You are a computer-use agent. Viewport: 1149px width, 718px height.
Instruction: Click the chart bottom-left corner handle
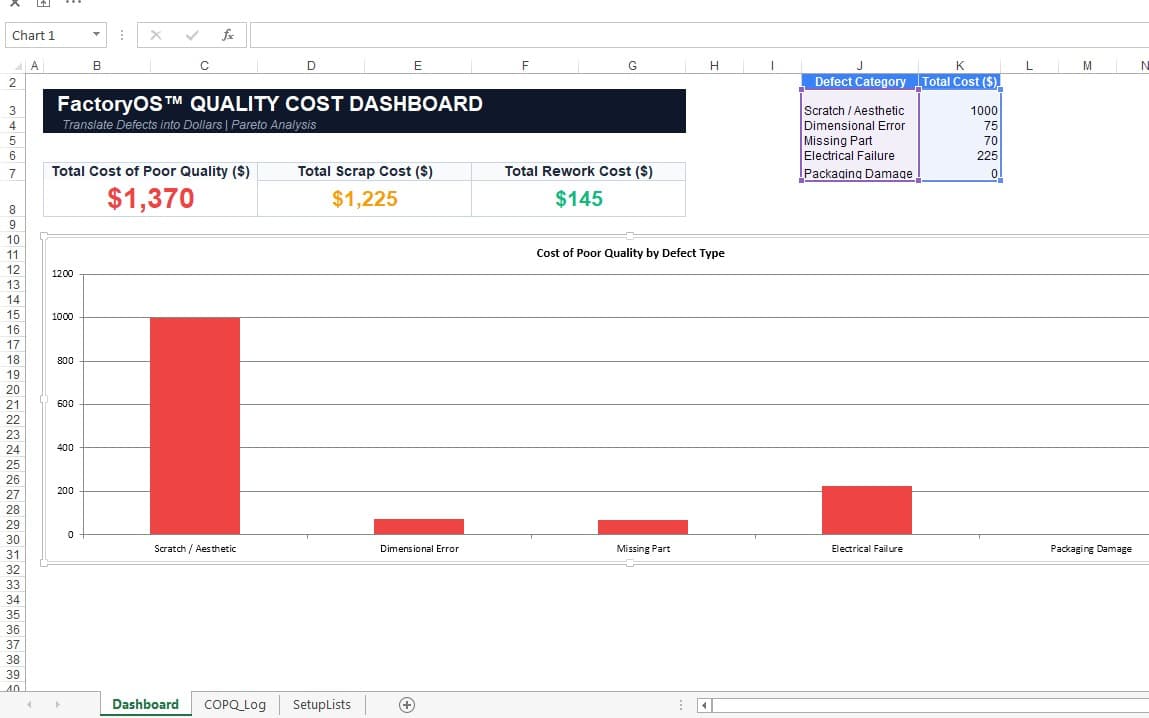44,563
